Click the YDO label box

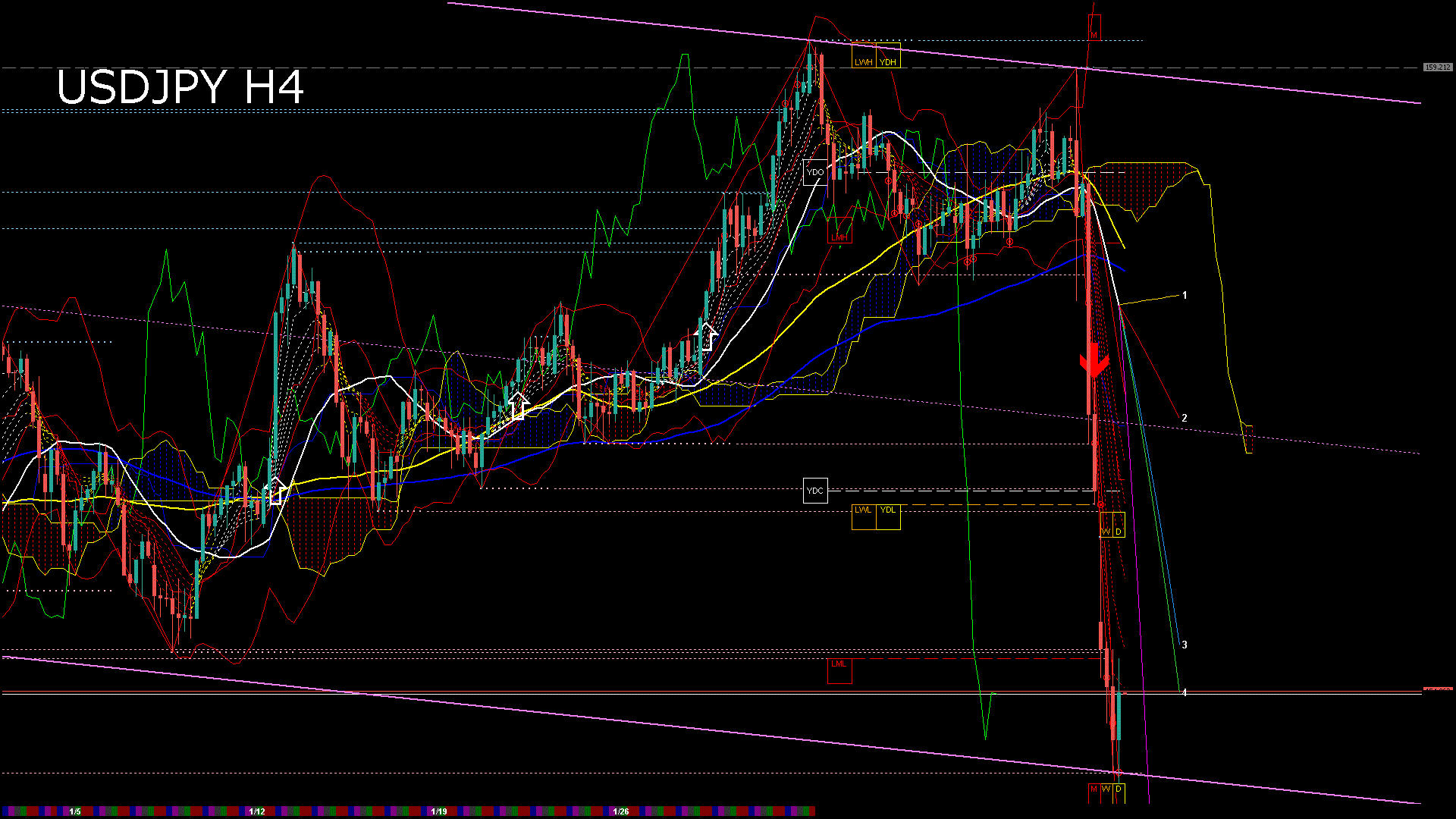click(x=815, y=172)
